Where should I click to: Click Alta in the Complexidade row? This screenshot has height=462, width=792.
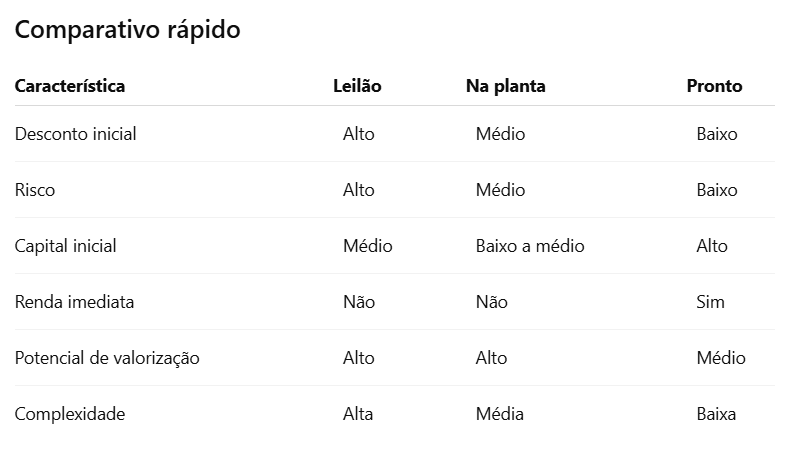coord(358,414)
